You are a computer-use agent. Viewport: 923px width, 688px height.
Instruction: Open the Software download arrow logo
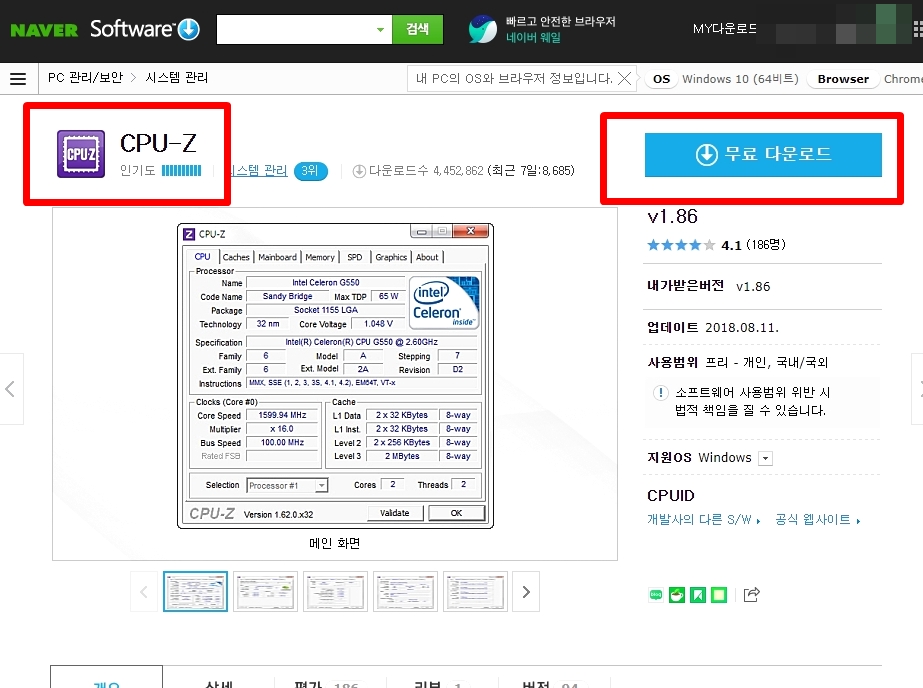click(189, 29)
